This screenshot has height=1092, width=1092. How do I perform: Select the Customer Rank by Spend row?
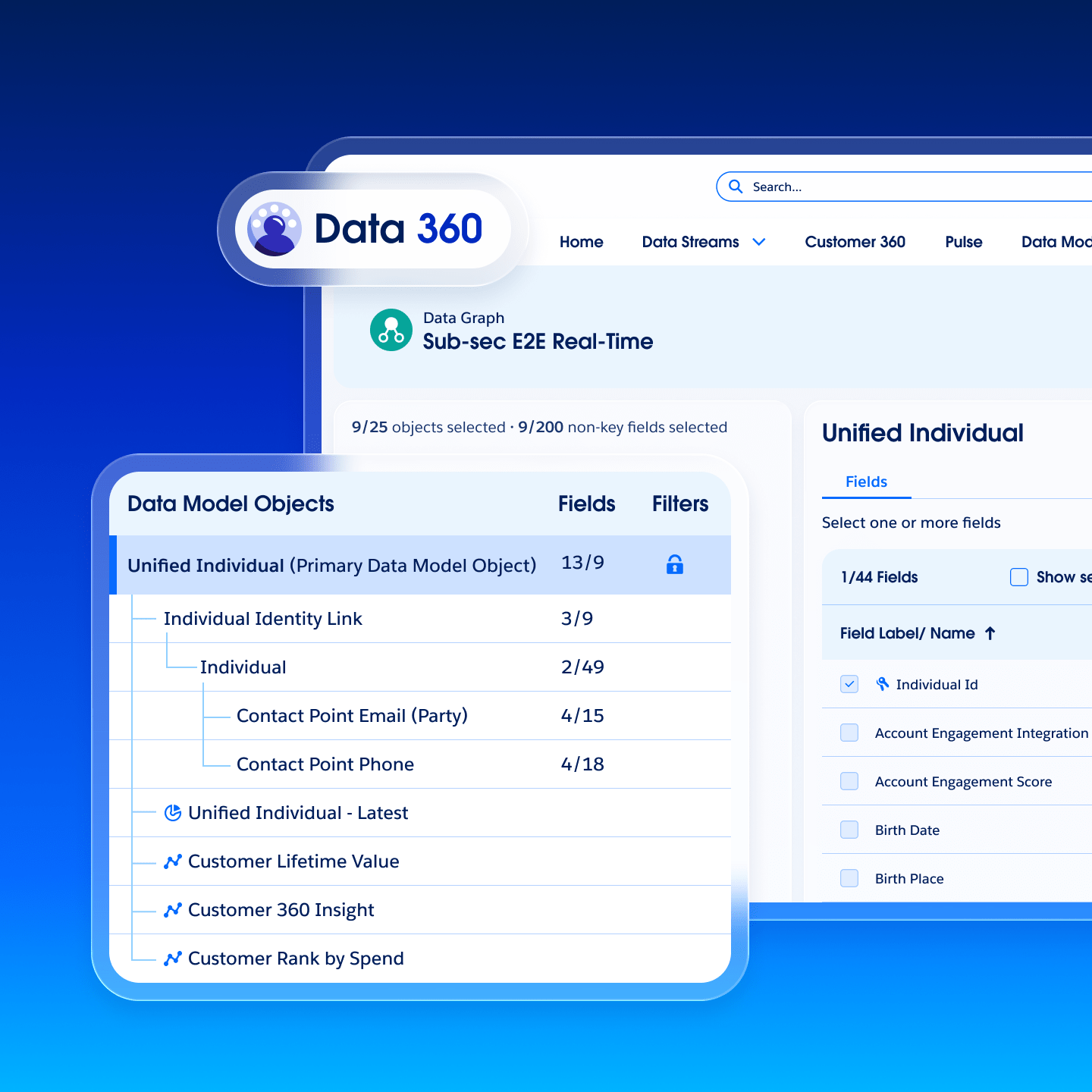point(420,959)
